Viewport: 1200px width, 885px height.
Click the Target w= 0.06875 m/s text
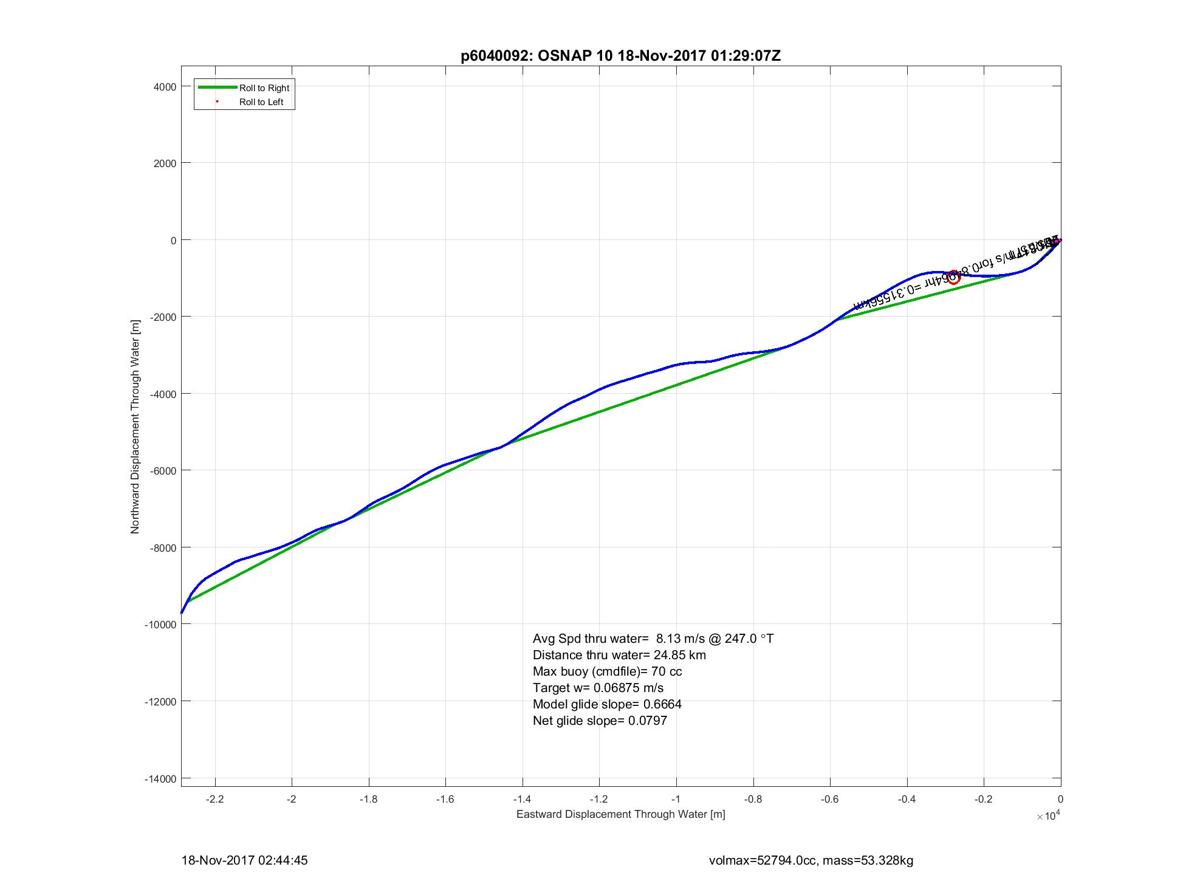click(x=597, y=688)
